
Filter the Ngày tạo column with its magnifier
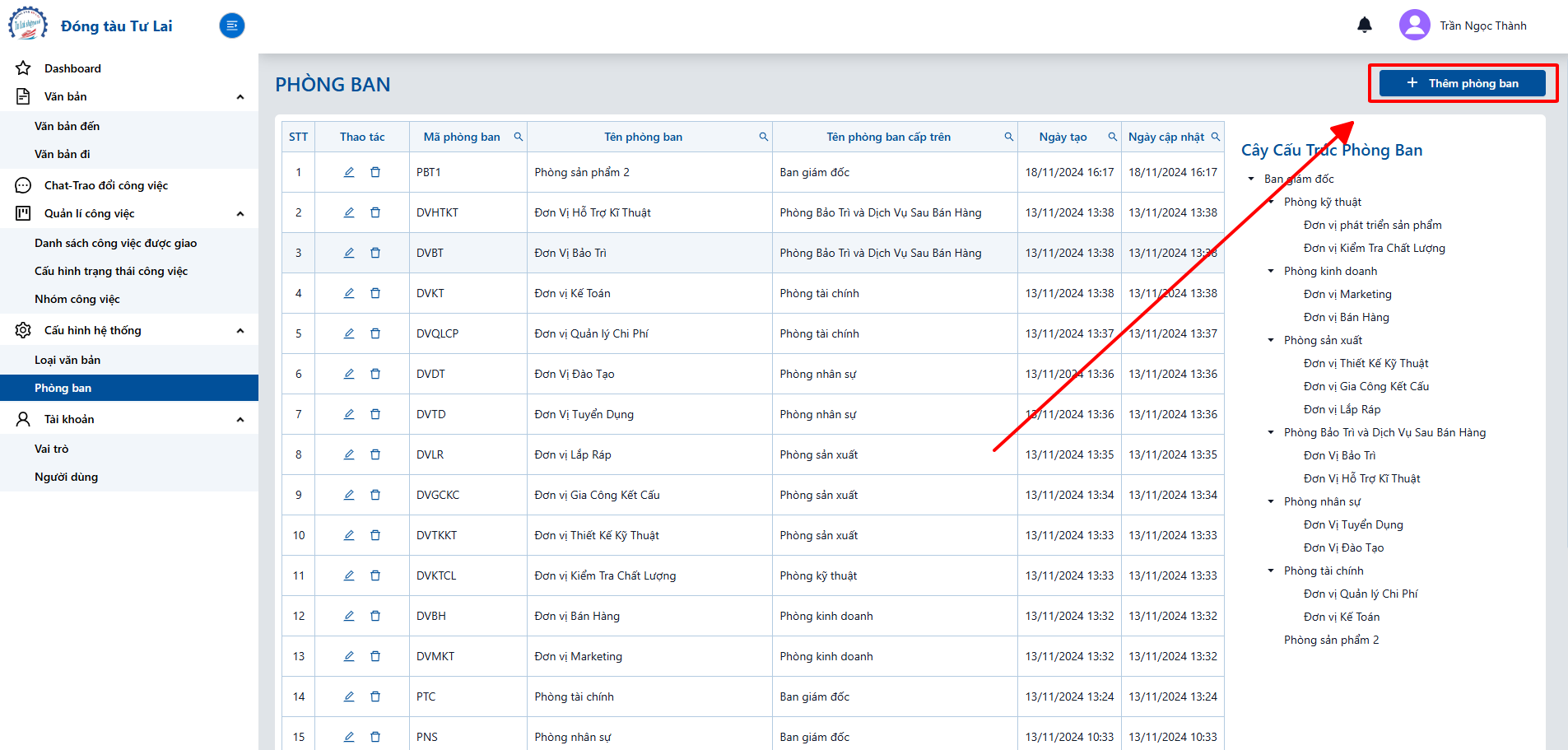[1113, 137]
